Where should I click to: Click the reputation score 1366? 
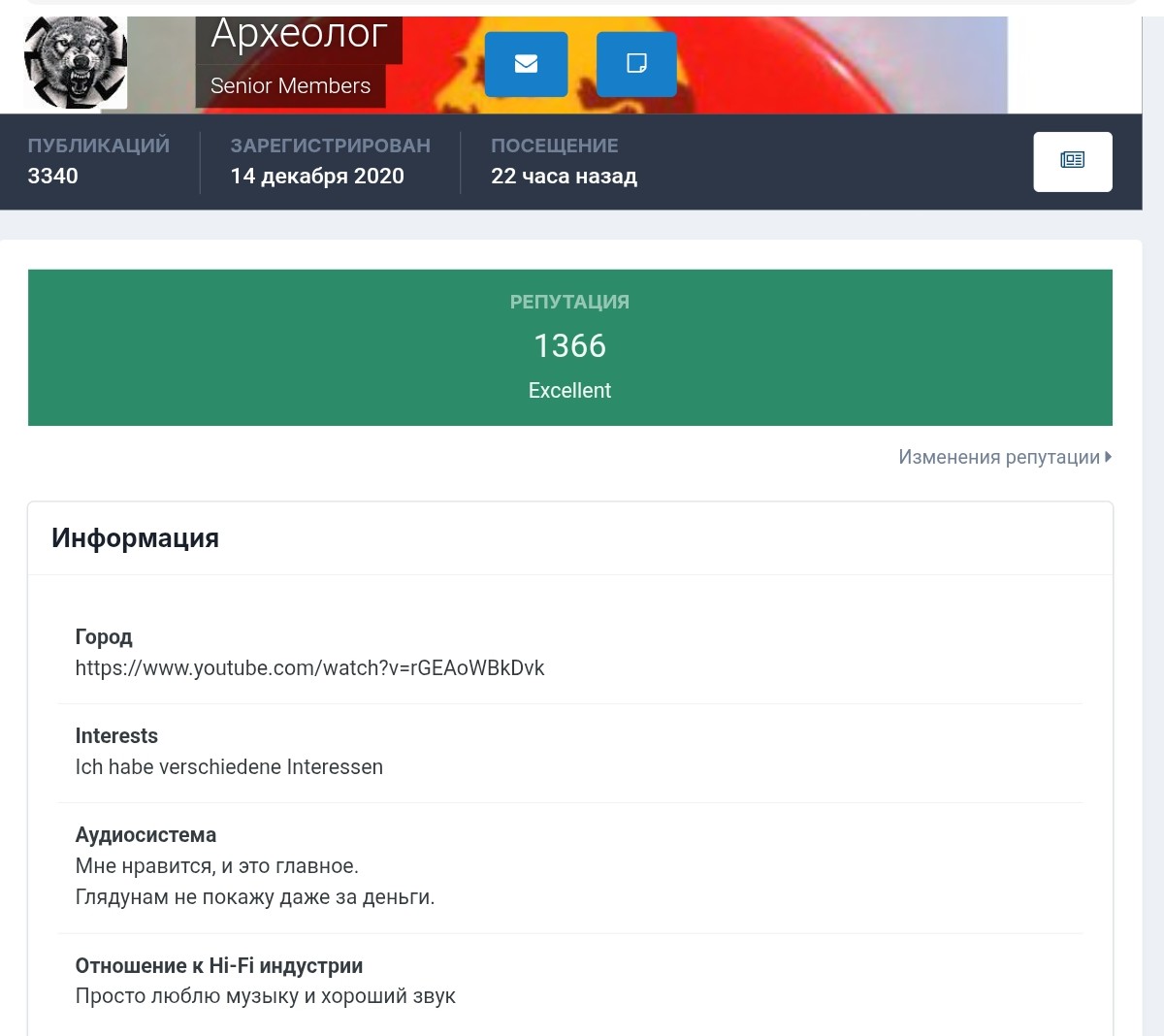pyautogui.click(x=569, y=346)
